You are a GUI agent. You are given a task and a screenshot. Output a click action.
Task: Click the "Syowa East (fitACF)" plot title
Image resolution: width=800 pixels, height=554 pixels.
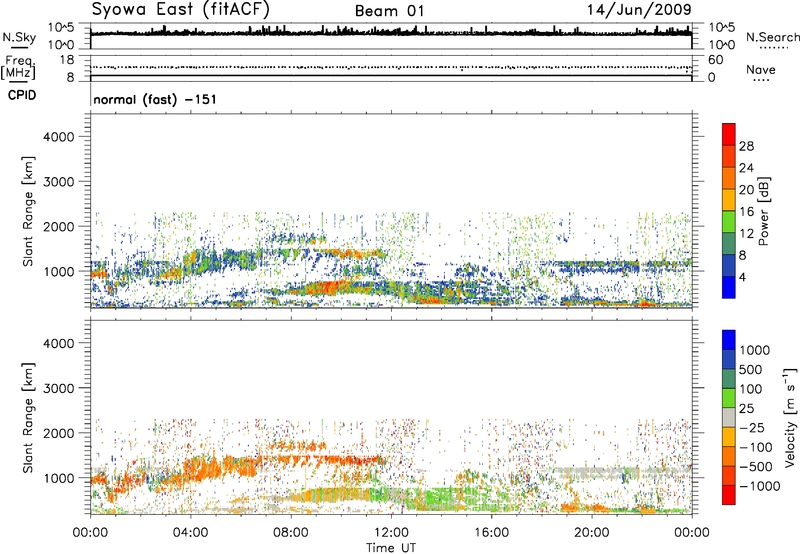[x=181, y=9]
